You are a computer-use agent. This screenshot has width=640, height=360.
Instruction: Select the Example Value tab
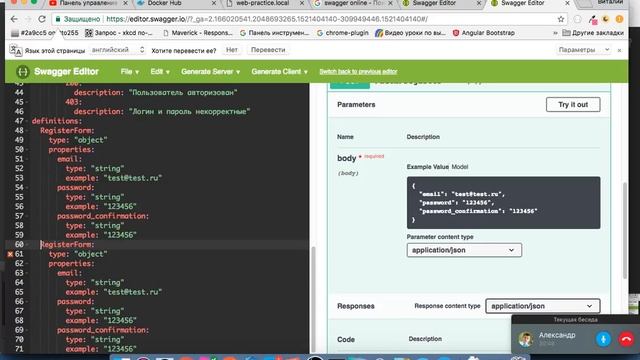coord(427,167)
